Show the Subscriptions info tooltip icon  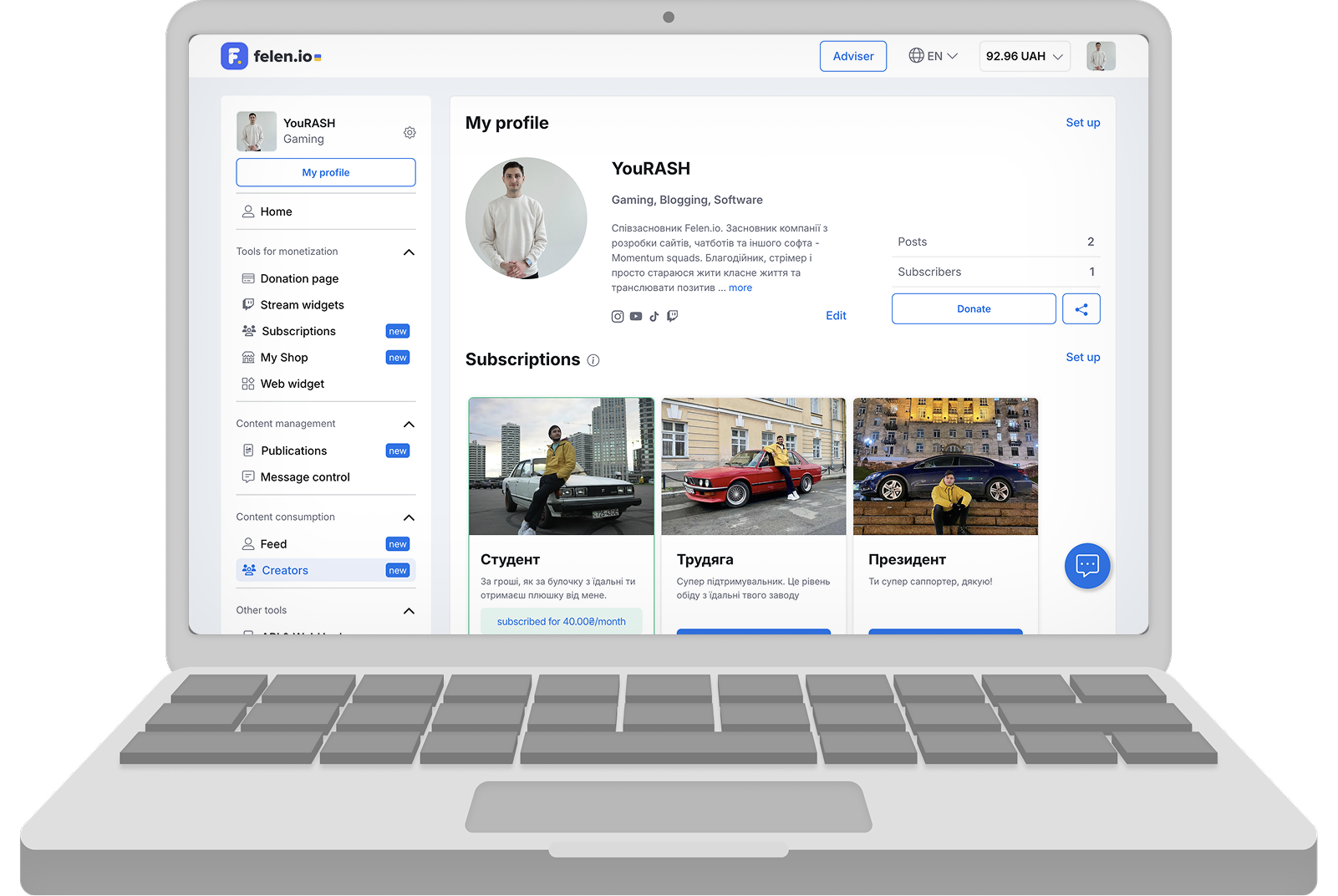(593, 360)
